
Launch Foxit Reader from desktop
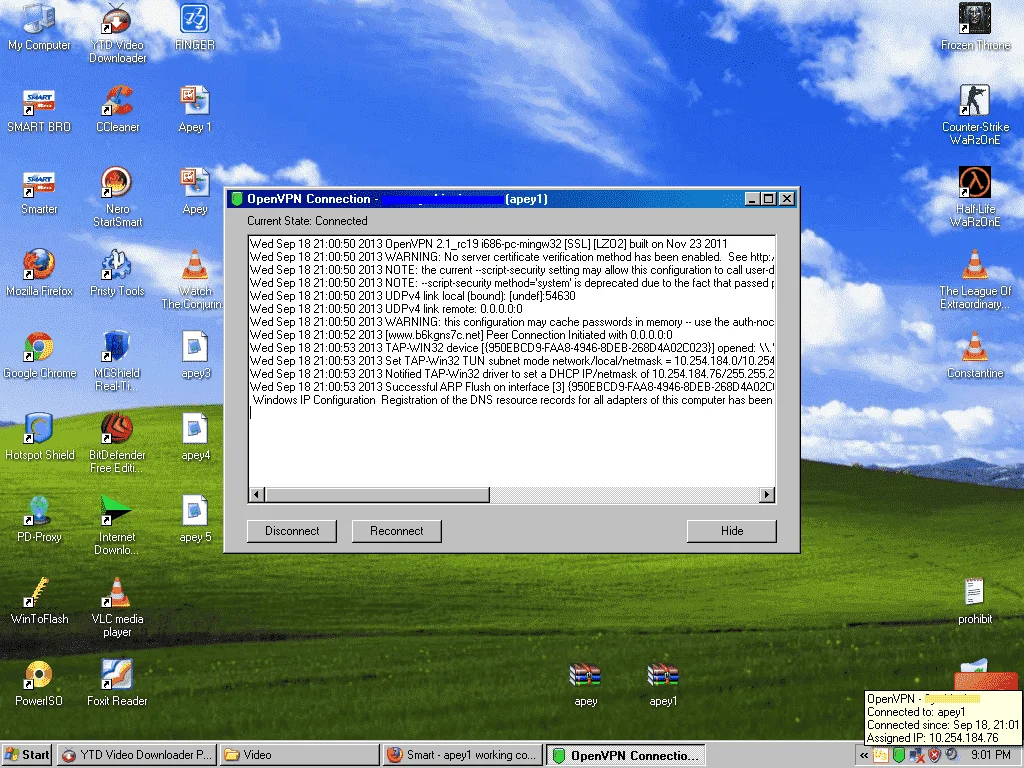point(118,684)
